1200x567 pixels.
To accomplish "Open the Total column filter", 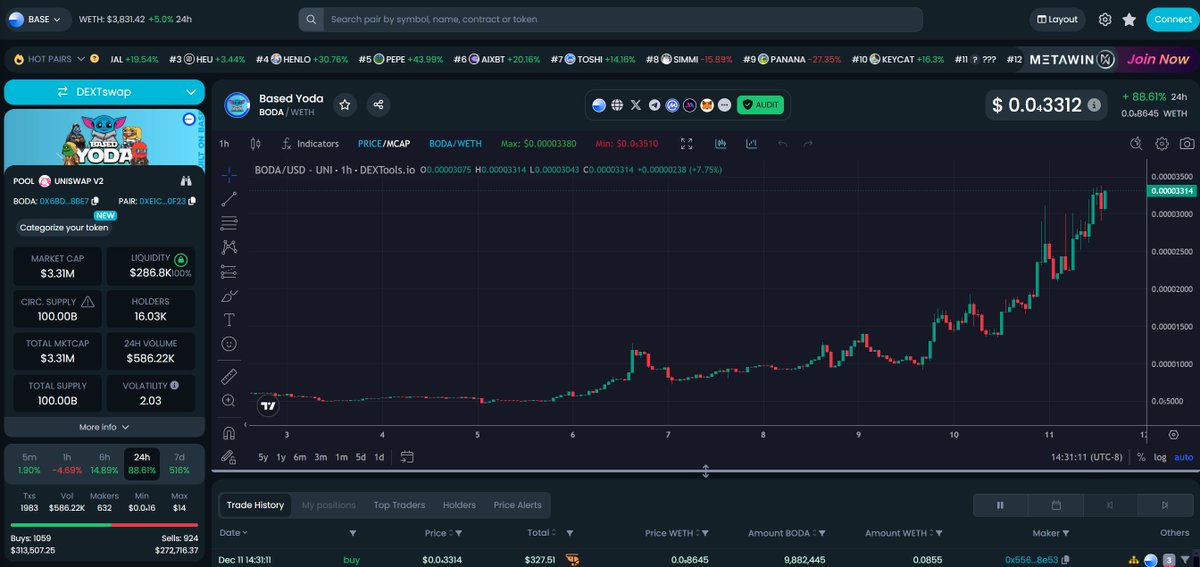I will (x=570, y=533).
